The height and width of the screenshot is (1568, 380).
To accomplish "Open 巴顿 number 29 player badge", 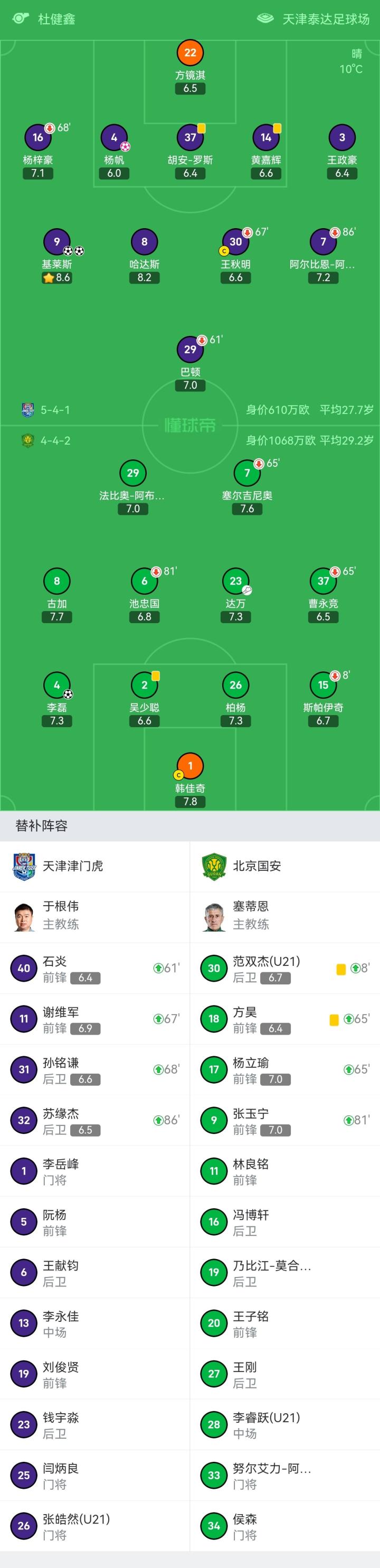I will click(x=191, y=350).
